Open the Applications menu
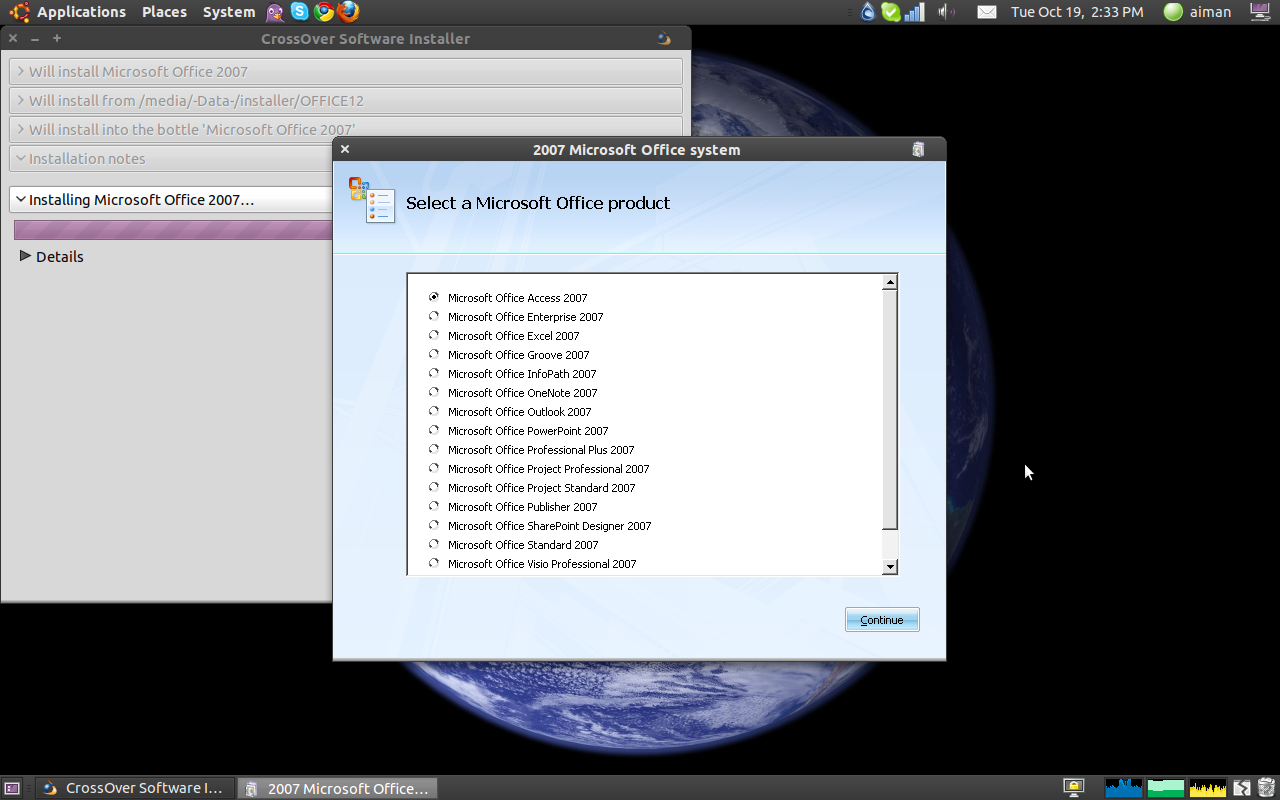Image resolution: width=1280 pixels, height=800 pixels. 81,12
